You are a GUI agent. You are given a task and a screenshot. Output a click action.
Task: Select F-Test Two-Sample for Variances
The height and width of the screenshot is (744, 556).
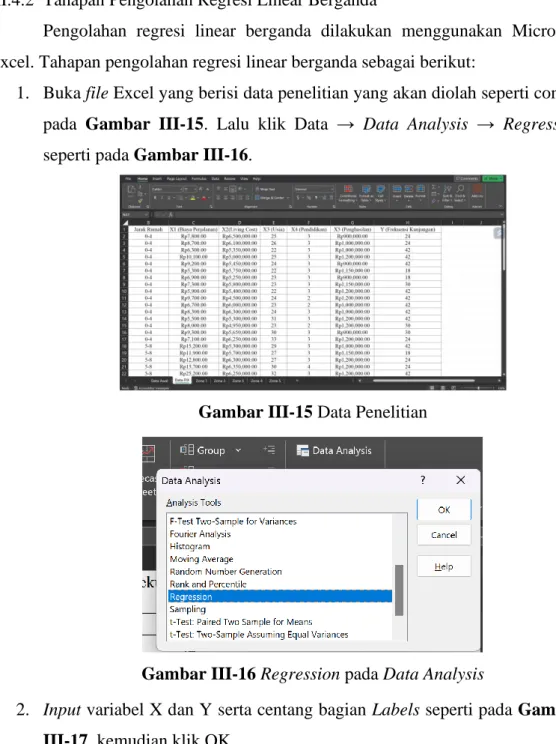tap(233, 521)
